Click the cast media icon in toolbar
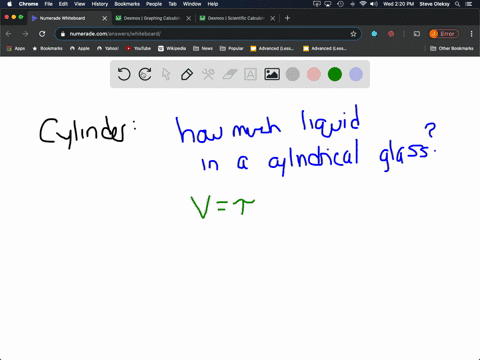 tap(417, 34)
